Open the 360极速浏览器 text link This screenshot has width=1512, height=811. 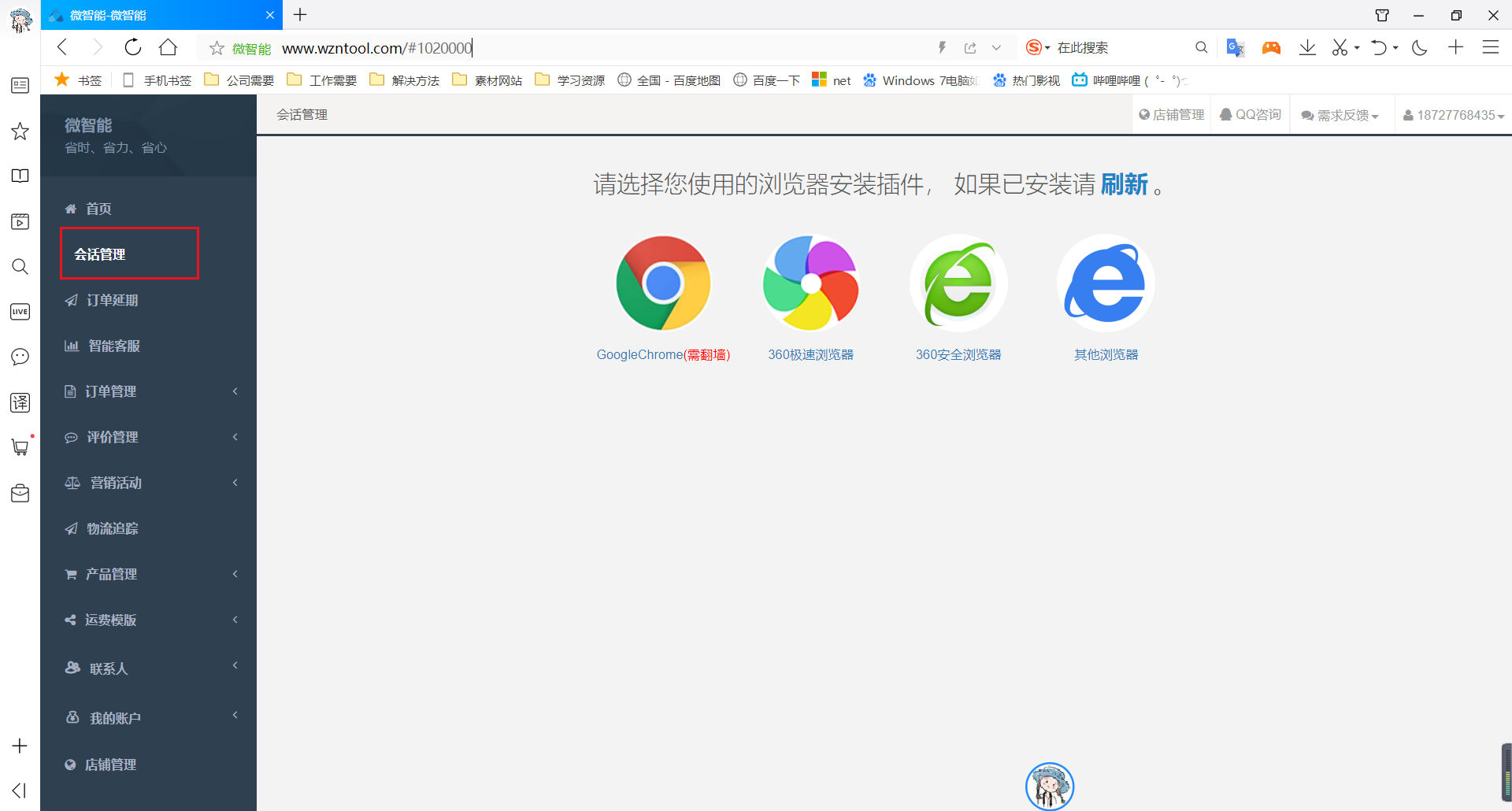pyautogui.click(x=810, y=355)
